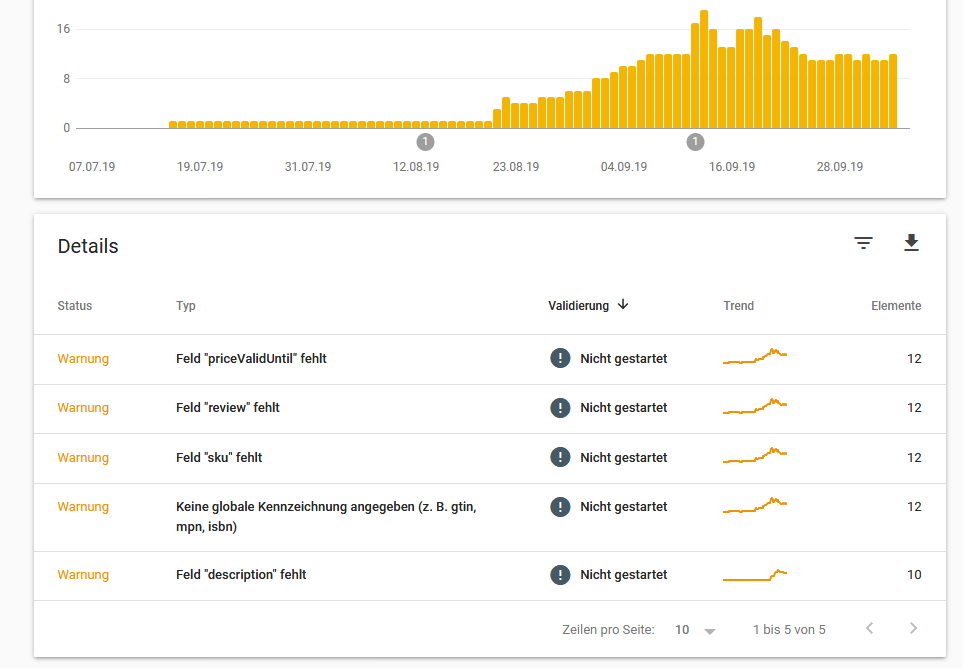Select 'Feld "sku" fehlt' warning row

coord(219,458)
